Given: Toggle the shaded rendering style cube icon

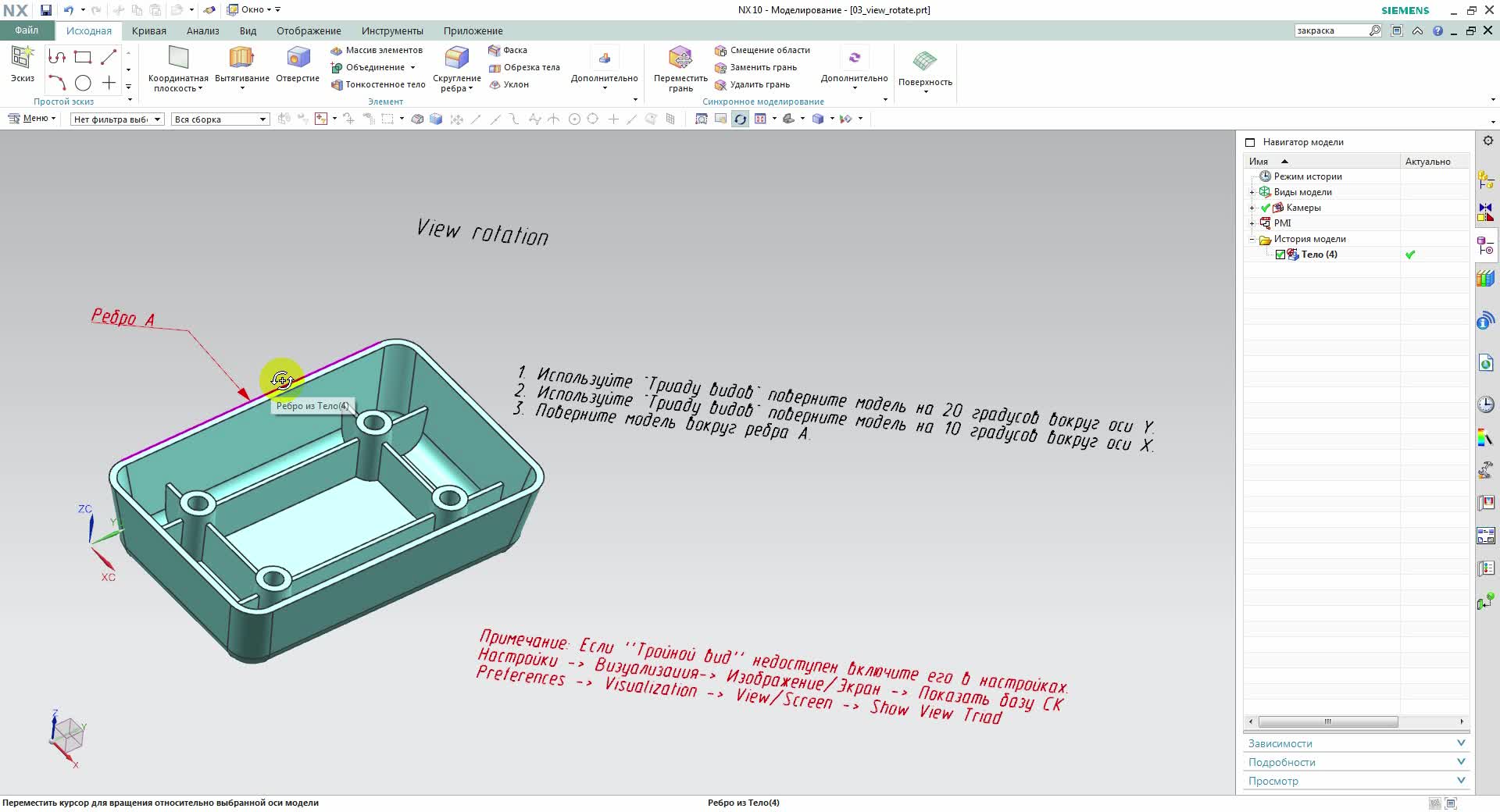Looking at the screenshot, I should pos(818,119).
